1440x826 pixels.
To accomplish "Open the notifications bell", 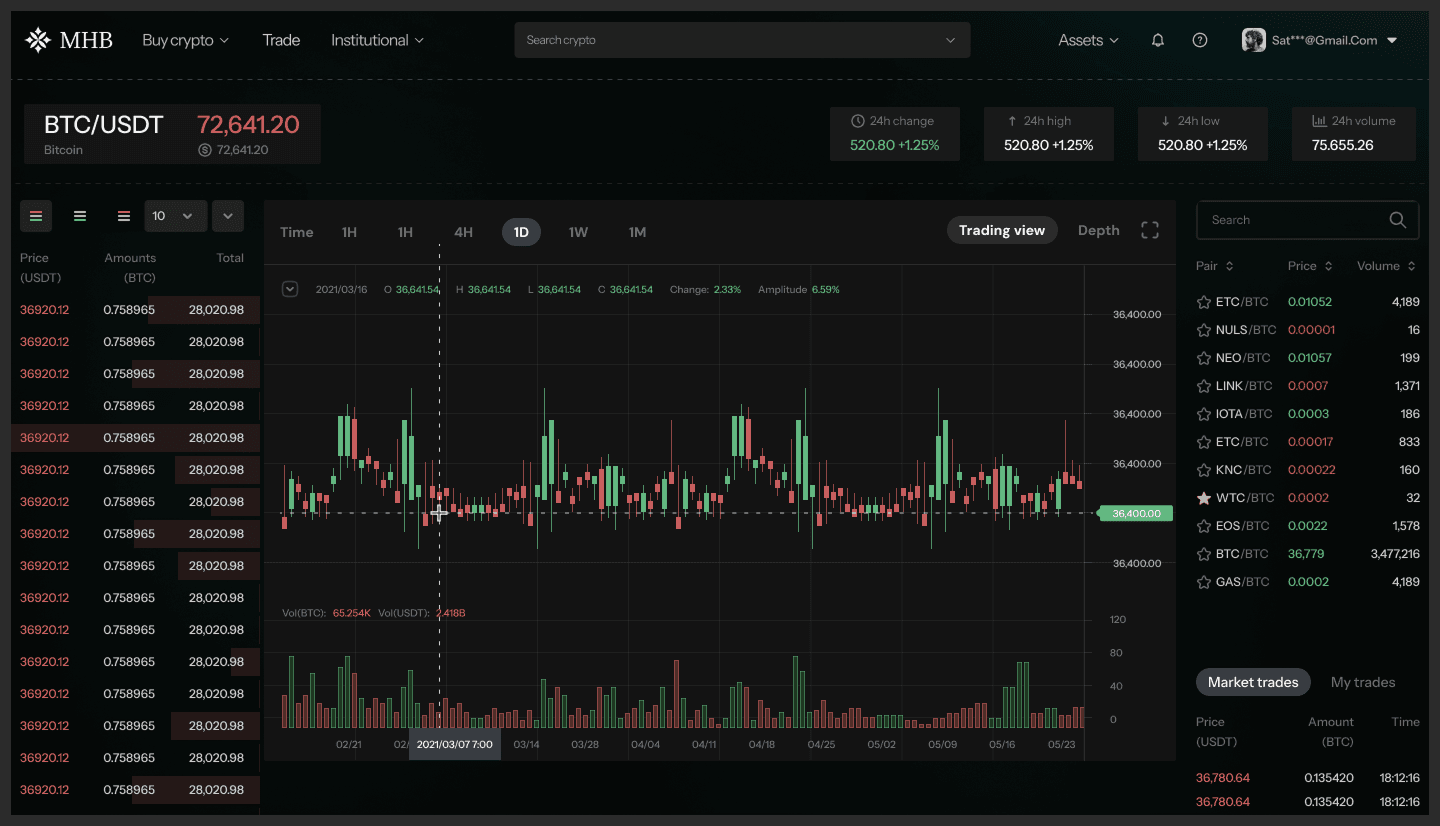I will click(1157, 39).
